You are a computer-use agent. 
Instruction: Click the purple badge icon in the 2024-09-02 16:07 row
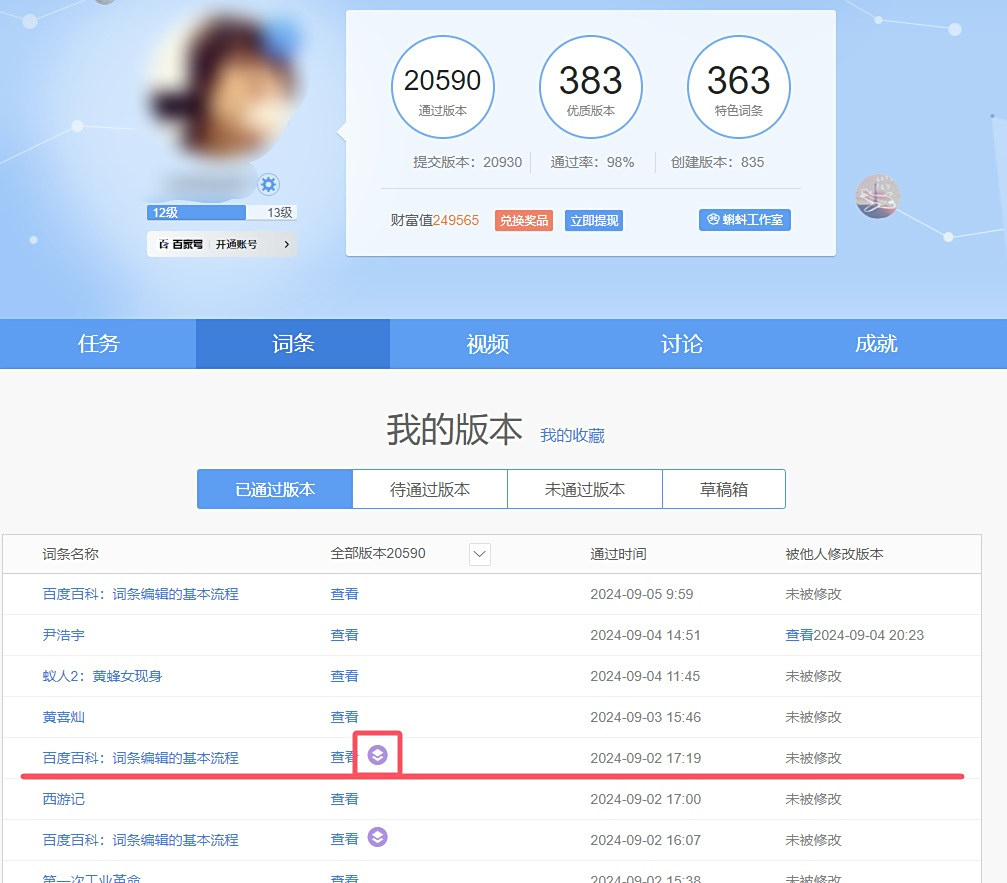pos(378,837)
